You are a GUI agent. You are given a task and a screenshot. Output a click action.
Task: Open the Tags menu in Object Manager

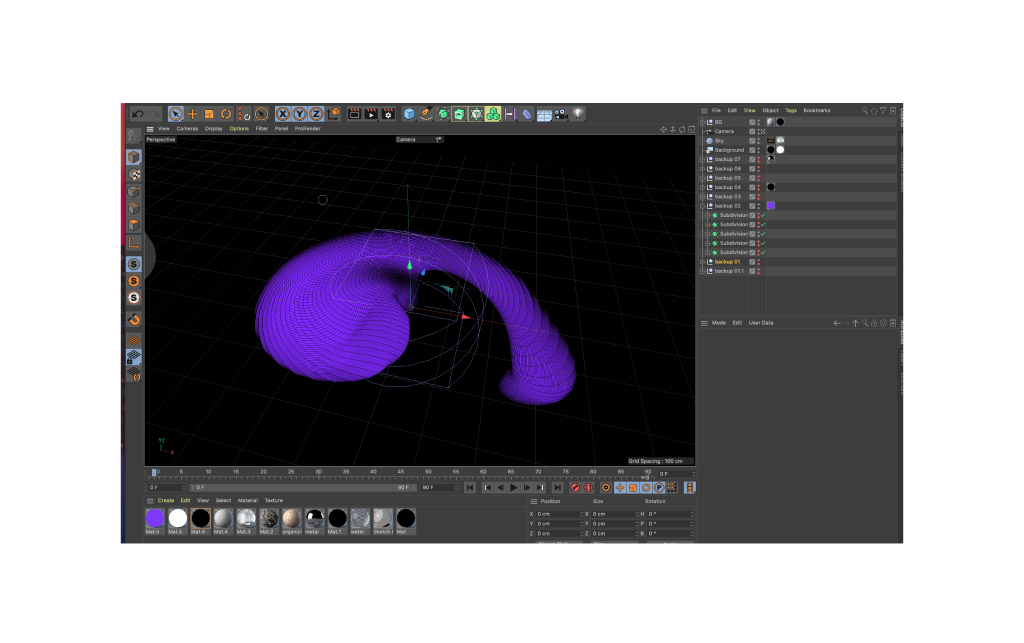pyautogui.click(x=791, y=110)
